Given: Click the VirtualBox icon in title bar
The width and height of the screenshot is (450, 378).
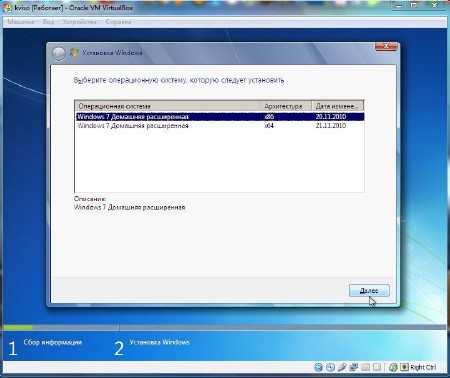Looking at the screenshot, I should 8,7.
